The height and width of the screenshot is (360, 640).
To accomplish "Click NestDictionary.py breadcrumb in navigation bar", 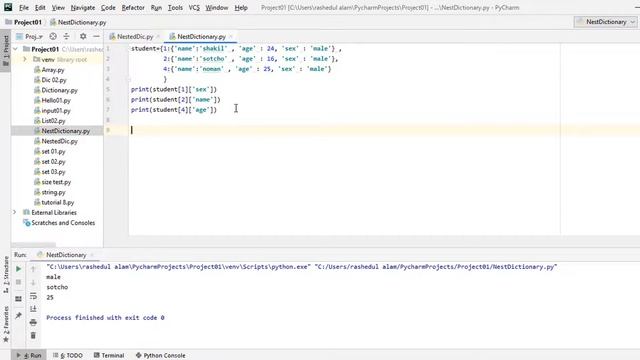I will [x=78, y=22].
